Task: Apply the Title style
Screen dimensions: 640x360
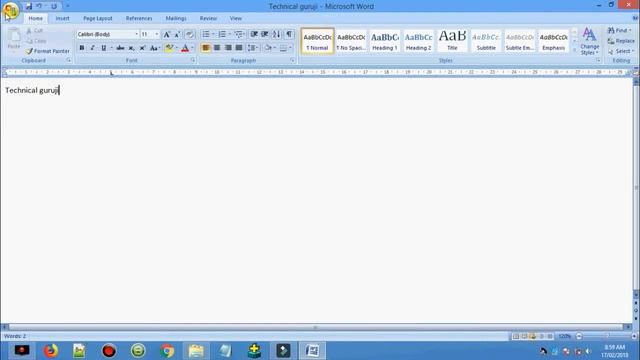Action: click(452, 41)
